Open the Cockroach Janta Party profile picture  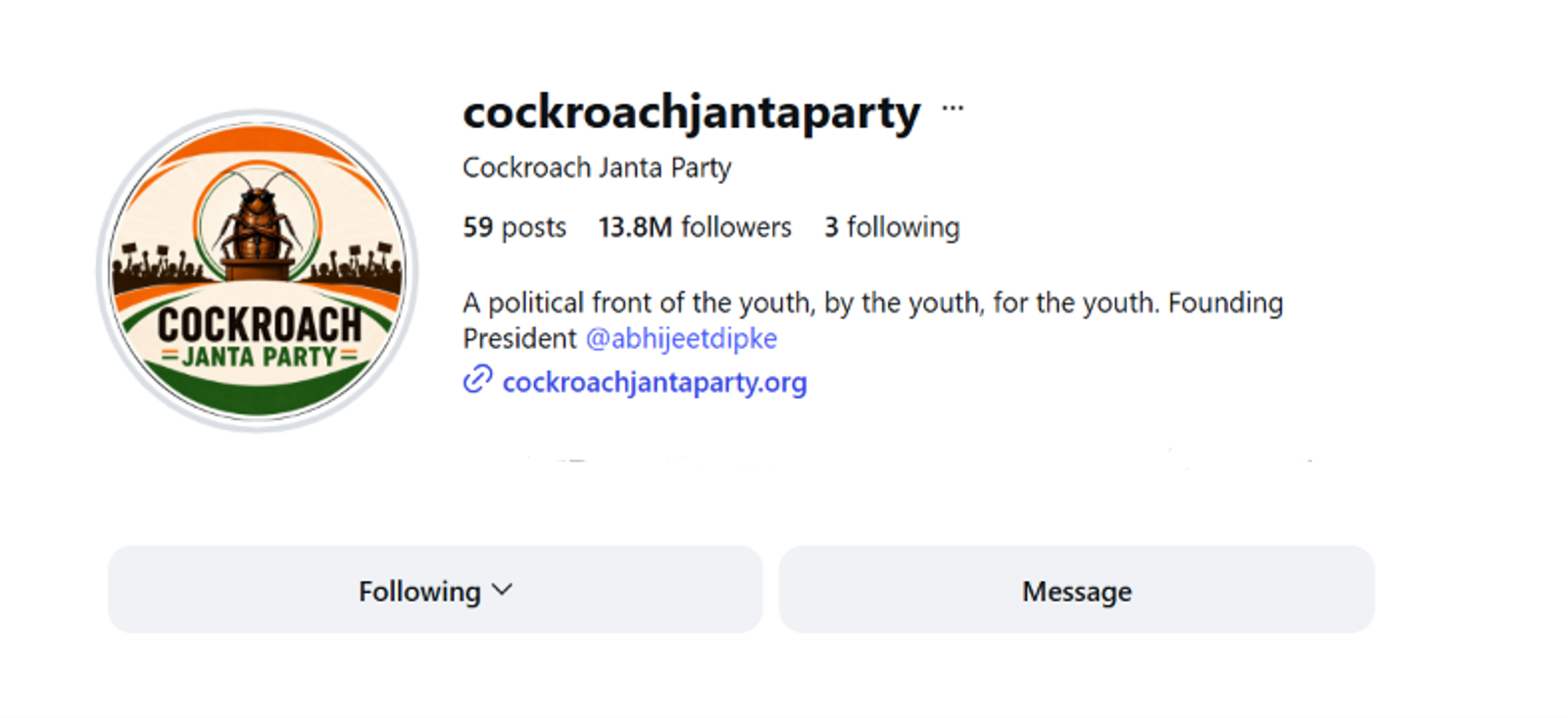point(258,270)
